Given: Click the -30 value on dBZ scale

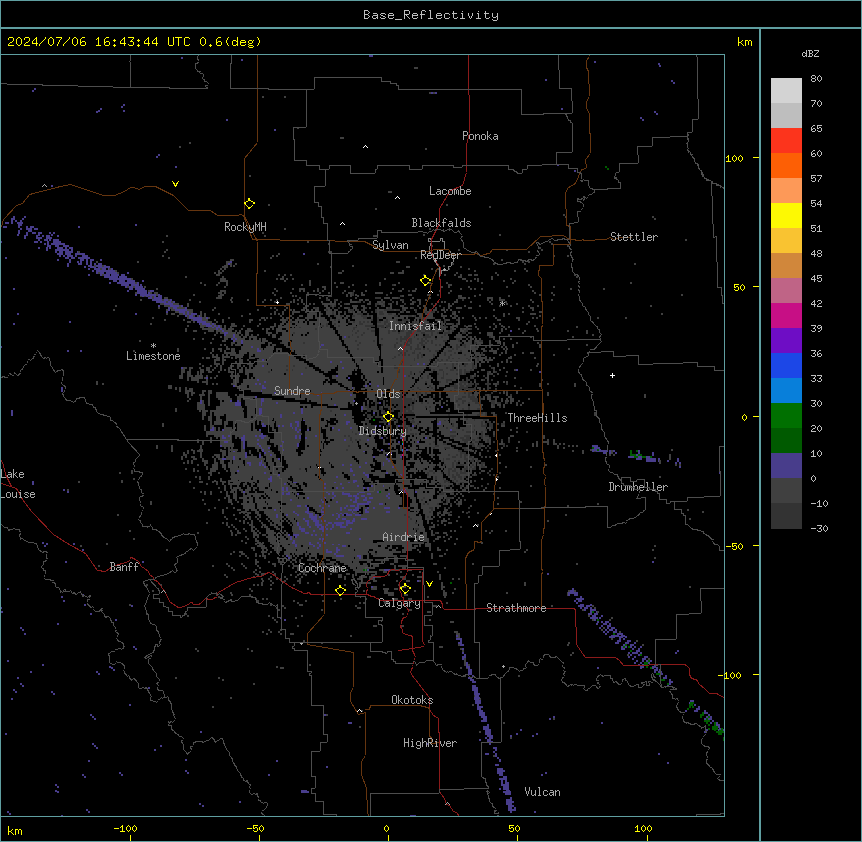Looking at the screenshot, I should coord(819,528).
